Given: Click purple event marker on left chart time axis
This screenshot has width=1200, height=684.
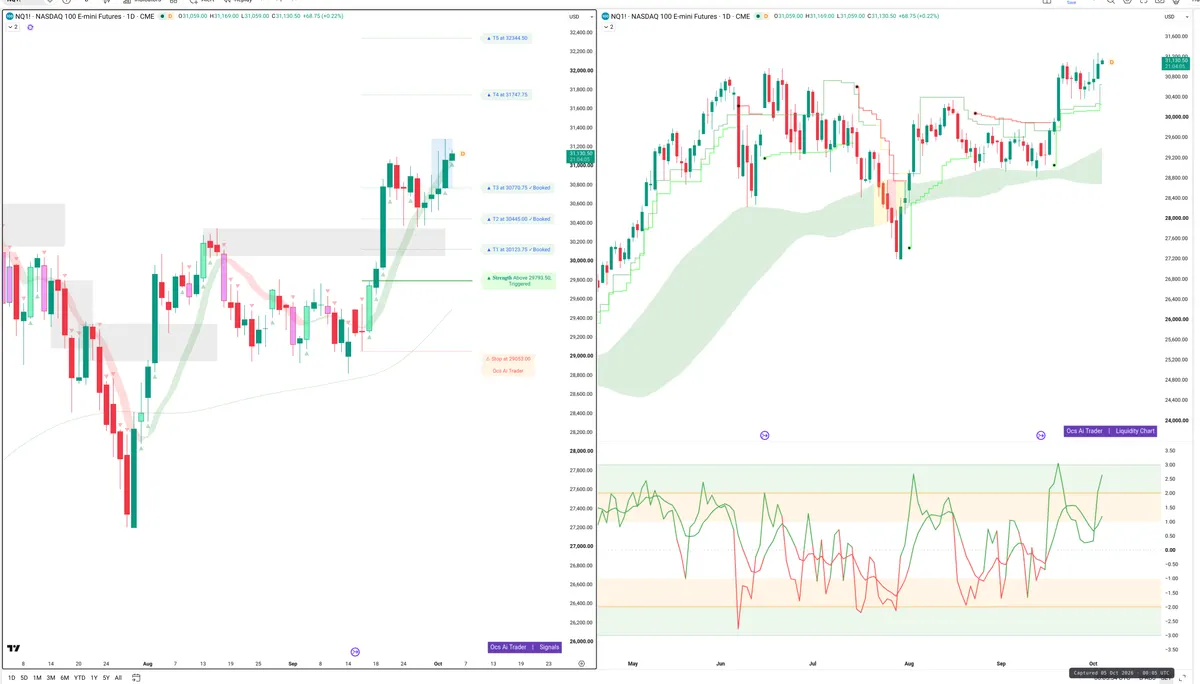Looking at the screenshot, I should click(355, 652).
